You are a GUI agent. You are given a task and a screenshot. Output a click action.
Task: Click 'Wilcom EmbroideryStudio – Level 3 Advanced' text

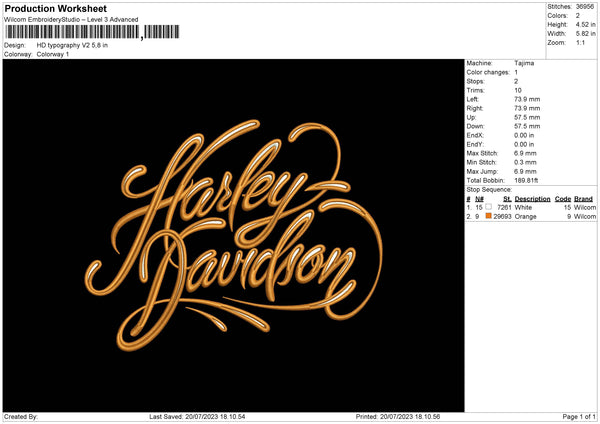(71, 20)
